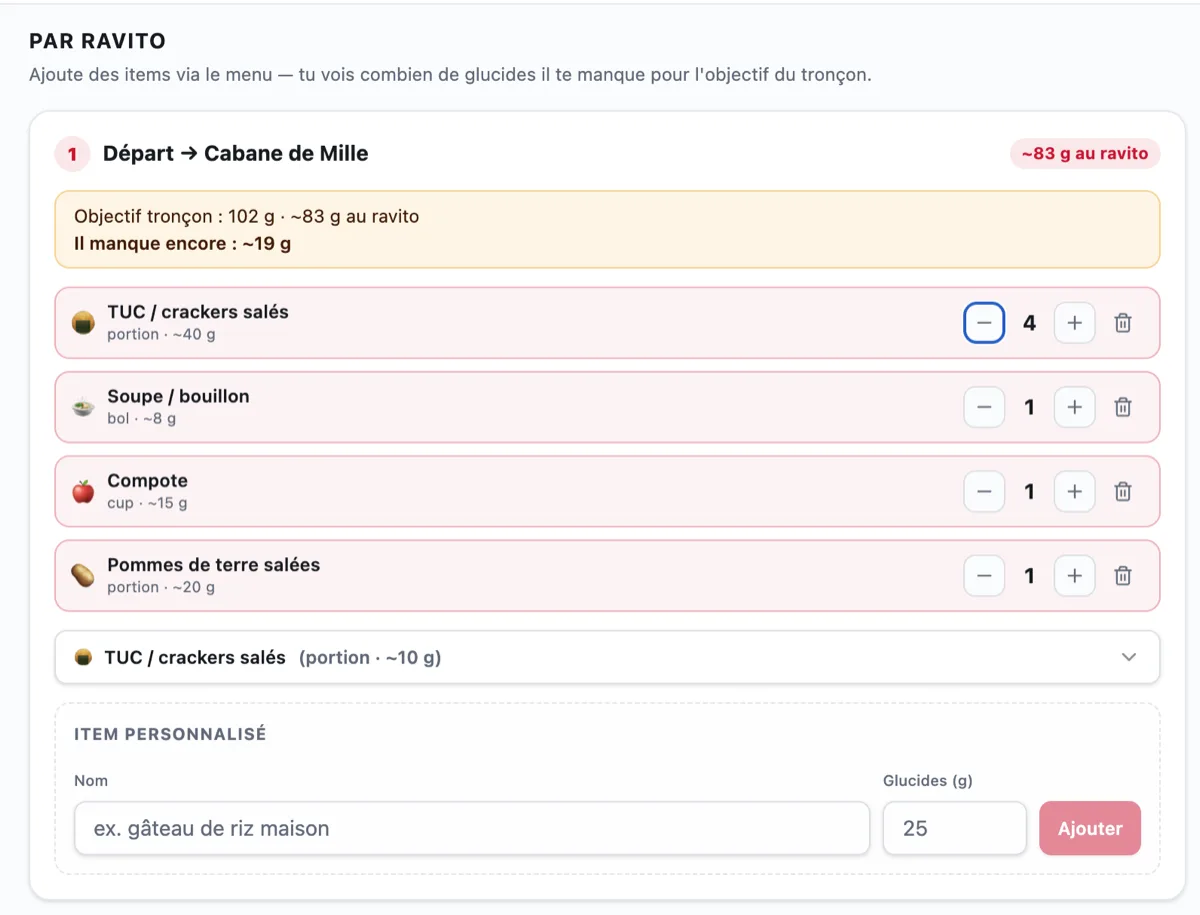Click the PAR RAVITO heading
Viewport: 1200px width, 915px height.
[97, 41]
